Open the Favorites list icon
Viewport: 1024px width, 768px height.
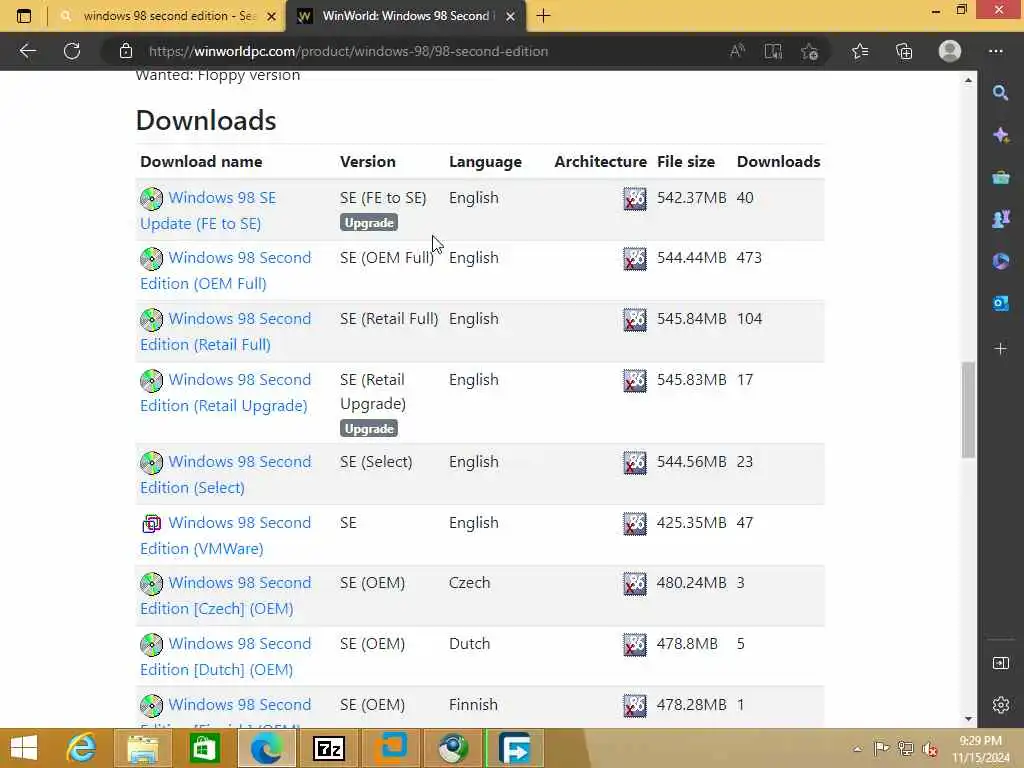pyautogui.click(x=860, y=51)
